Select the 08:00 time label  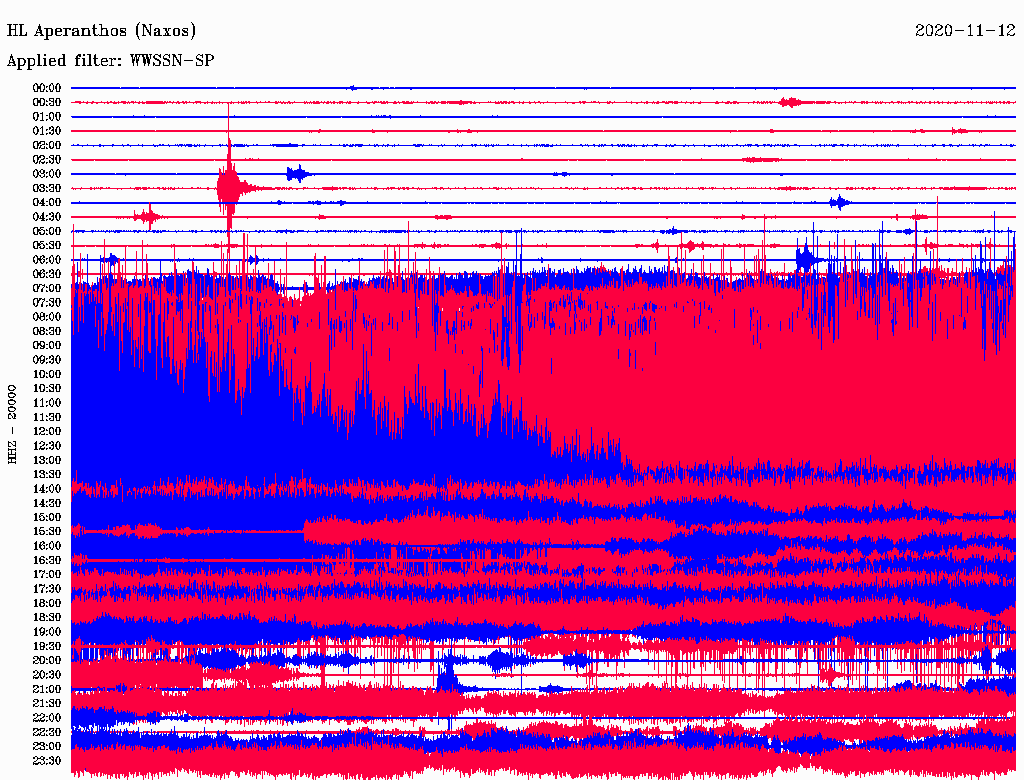[x=47, y=317]
